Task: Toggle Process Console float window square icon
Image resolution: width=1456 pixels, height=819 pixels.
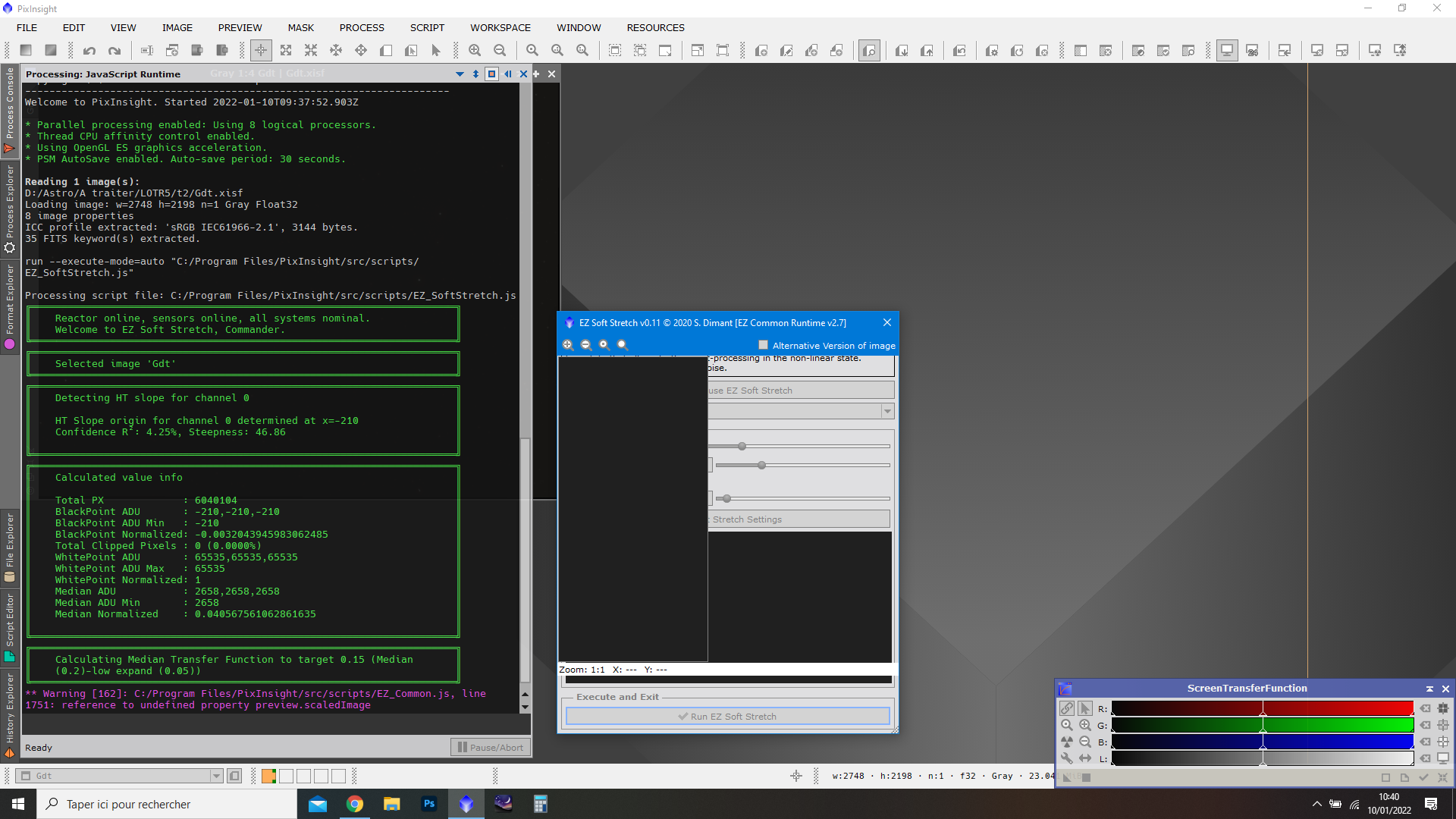Action: pos(491,74)
